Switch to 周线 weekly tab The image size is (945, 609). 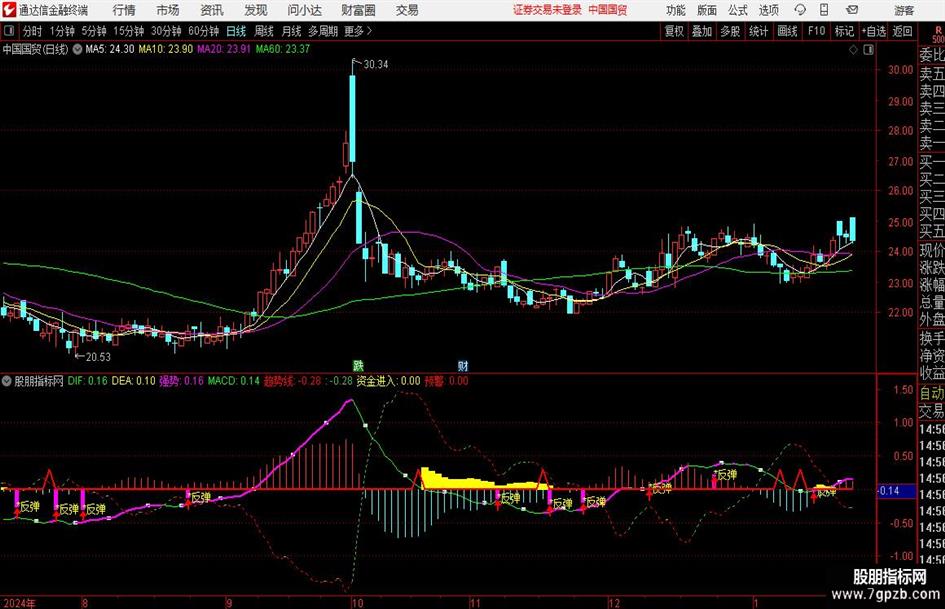(x=264, y=31)
